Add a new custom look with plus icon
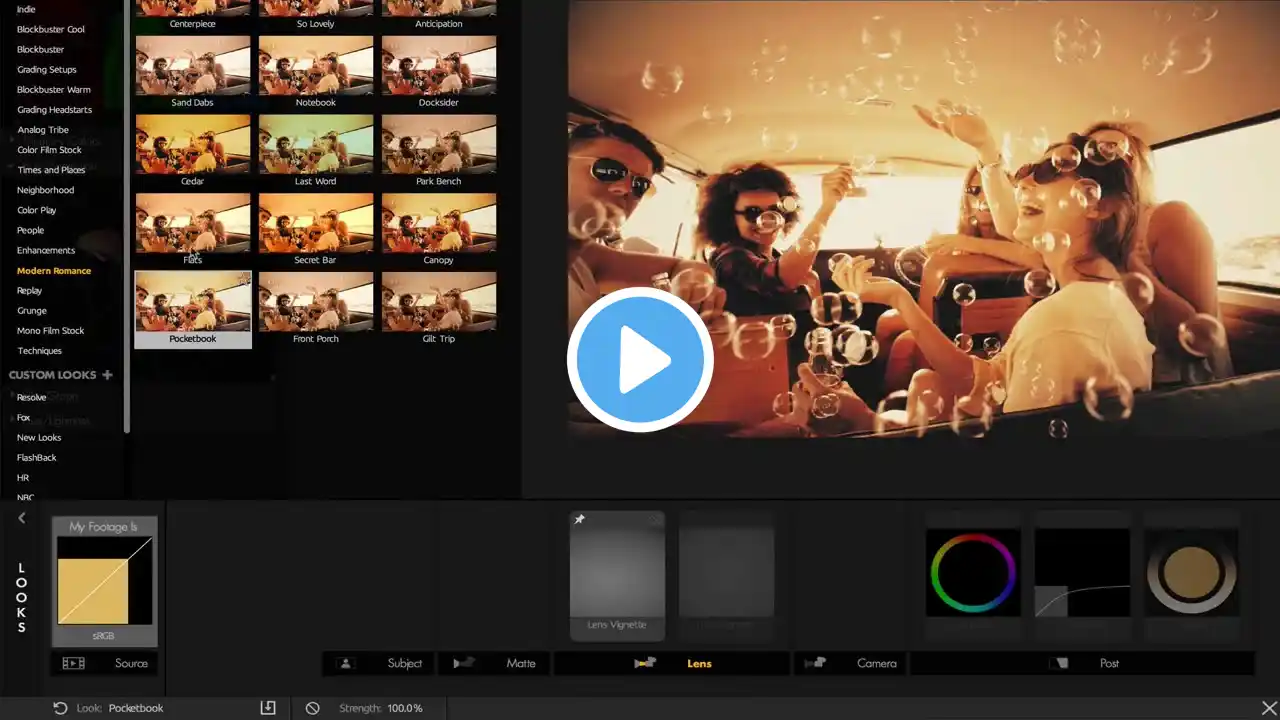The width and height of the screenshot is (1280, 720). click(107, 375)
